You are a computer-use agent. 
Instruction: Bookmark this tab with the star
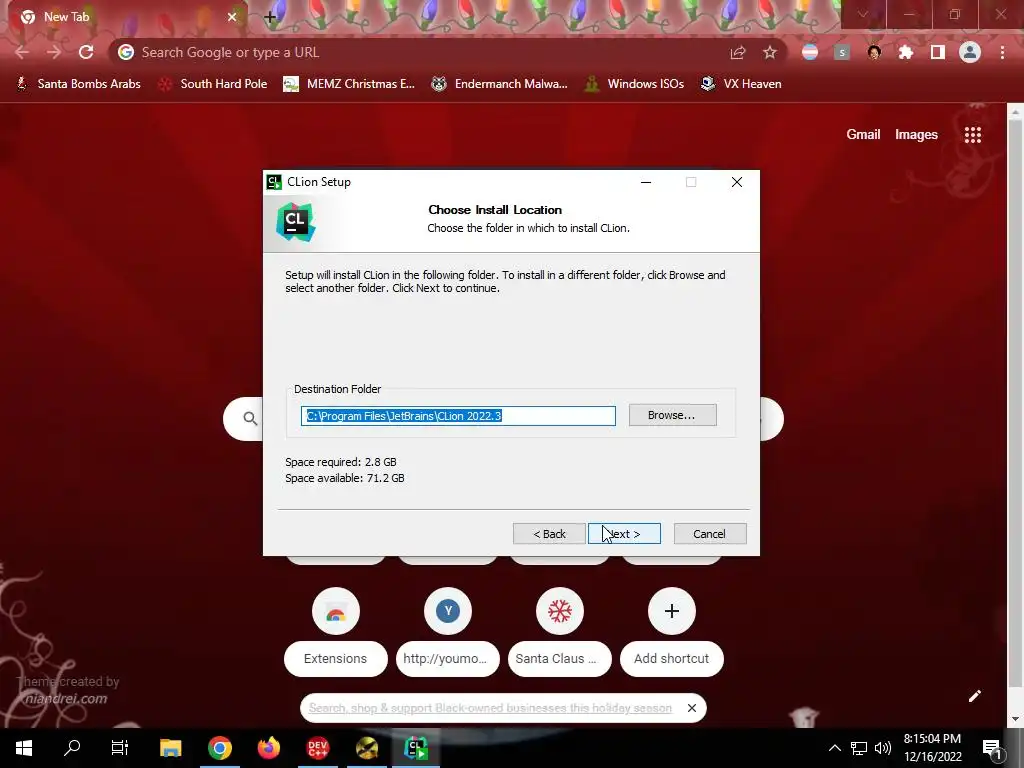[x=770, y=52]
